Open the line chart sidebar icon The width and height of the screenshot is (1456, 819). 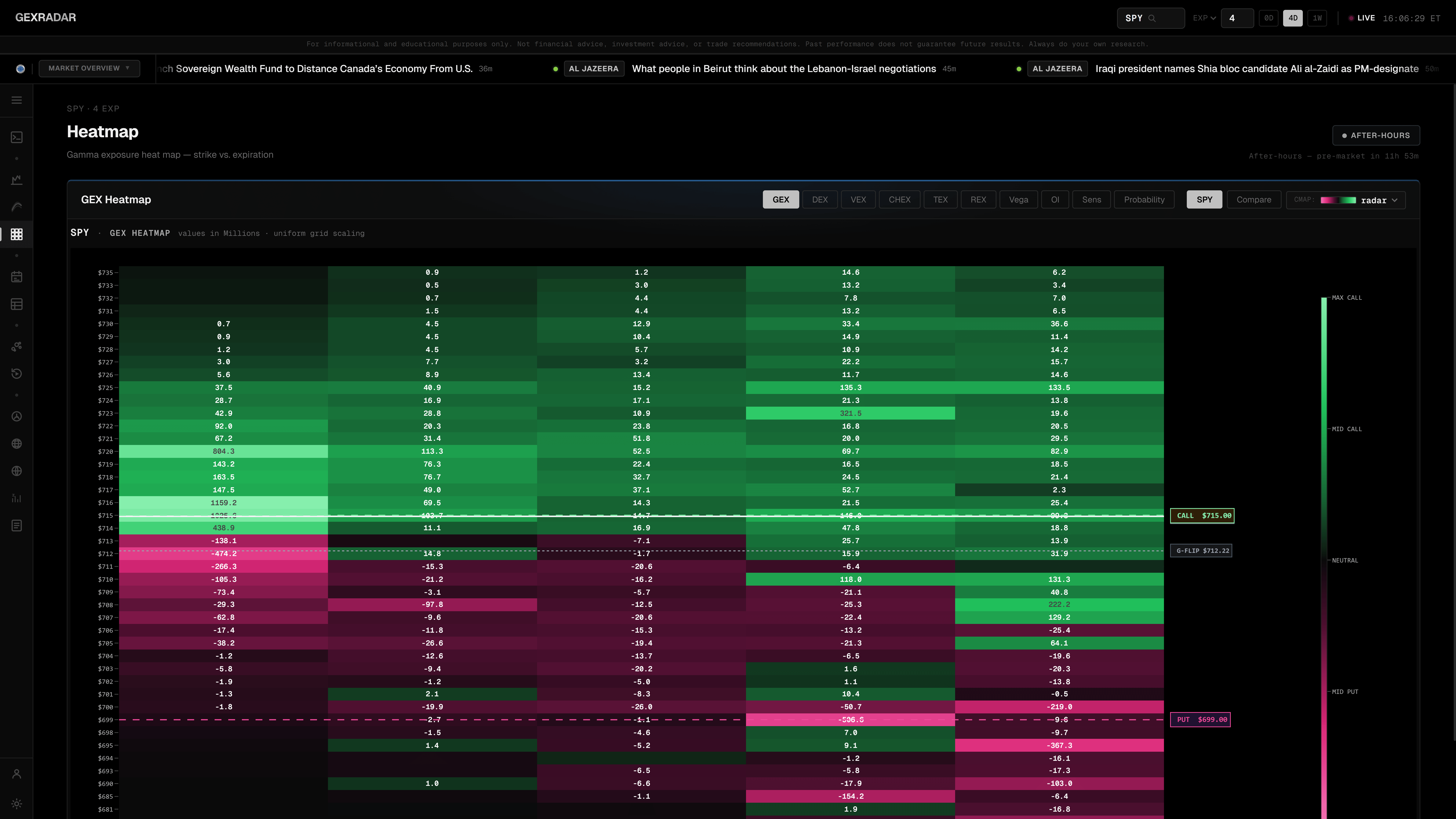(16, 180)
